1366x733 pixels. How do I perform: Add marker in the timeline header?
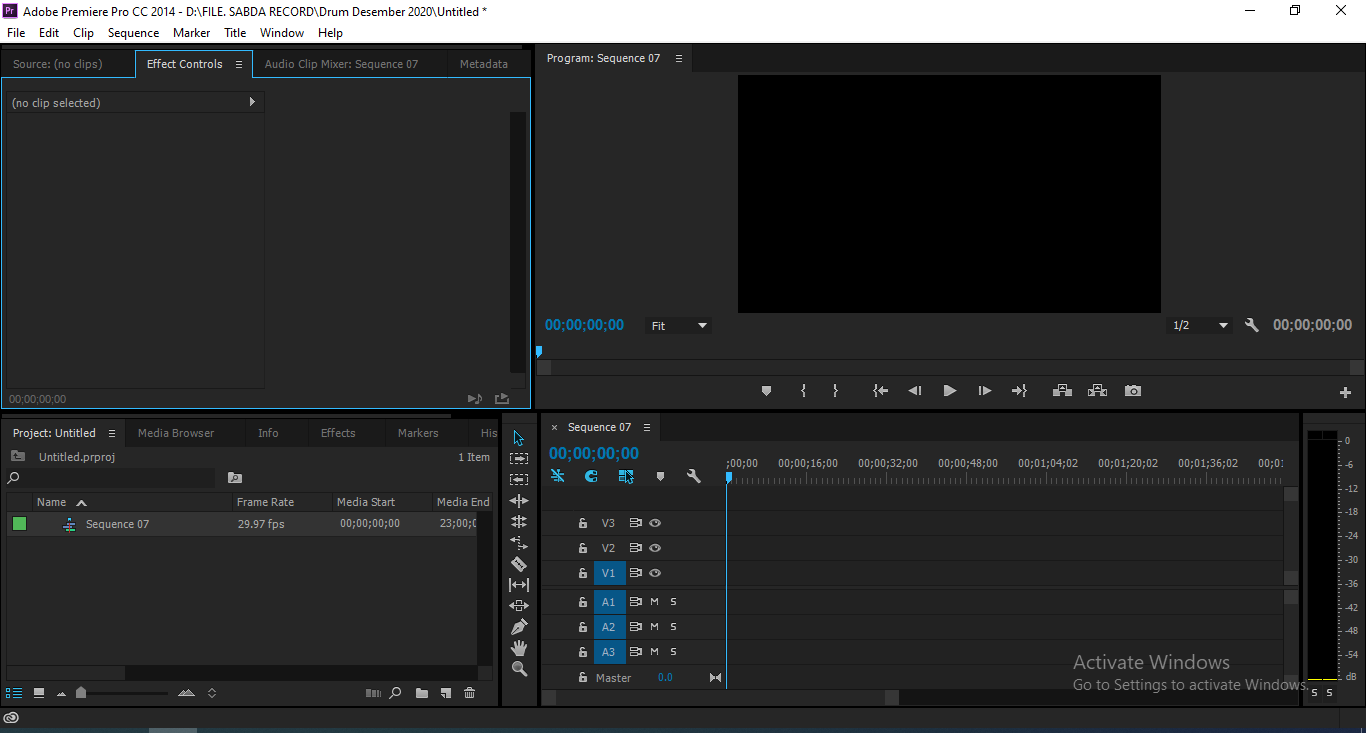tap(660, 477)
